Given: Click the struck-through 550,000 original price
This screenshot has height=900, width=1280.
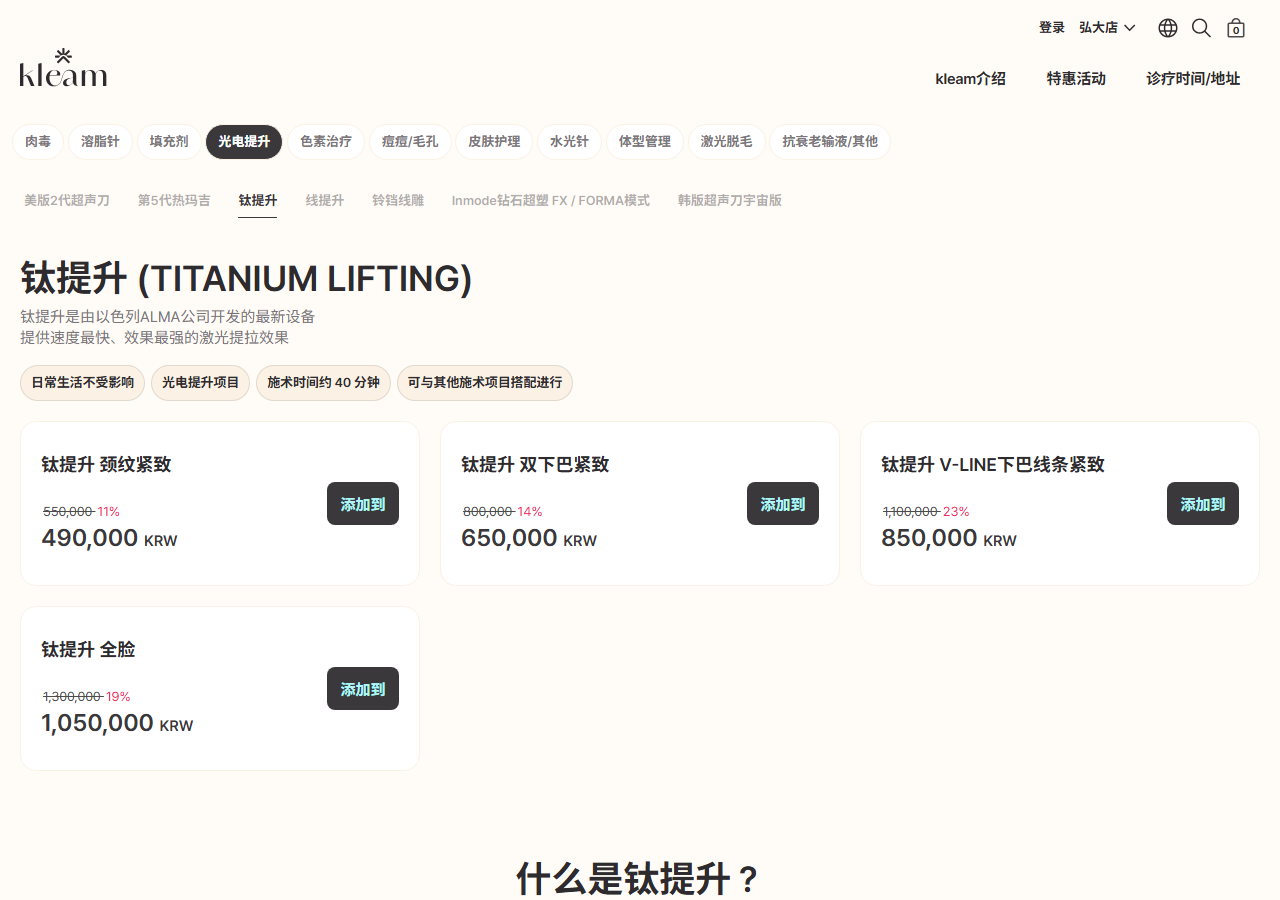Looking at the screenshot, I should (x=68, y=512).
